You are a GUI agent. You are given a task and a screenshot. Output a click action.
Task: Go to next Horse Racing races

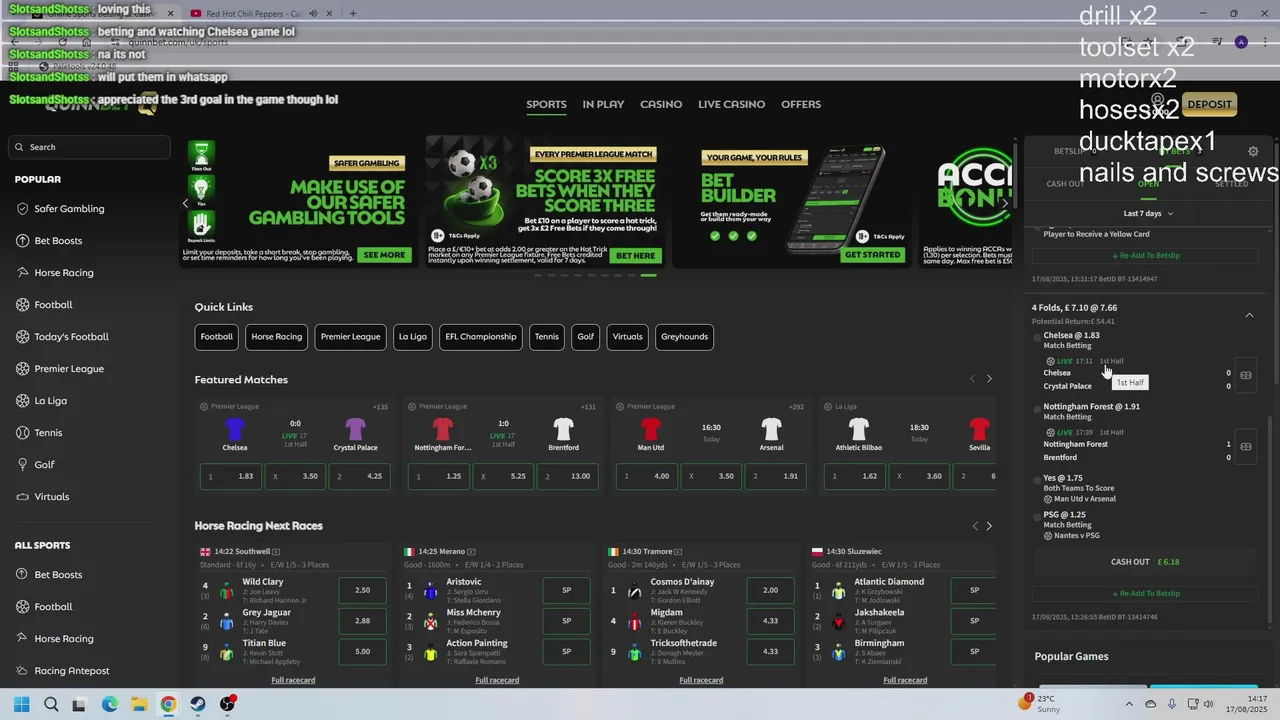pyautogui.click(x=989, y=526)
